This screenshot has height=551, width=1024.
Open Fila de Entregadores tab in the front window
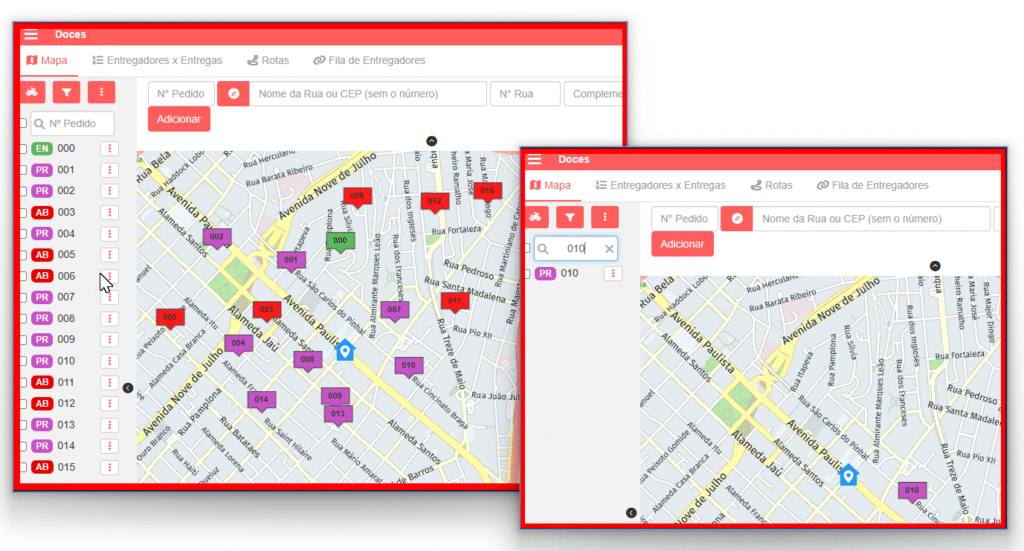pyautogui.click(x=872, y=185)
